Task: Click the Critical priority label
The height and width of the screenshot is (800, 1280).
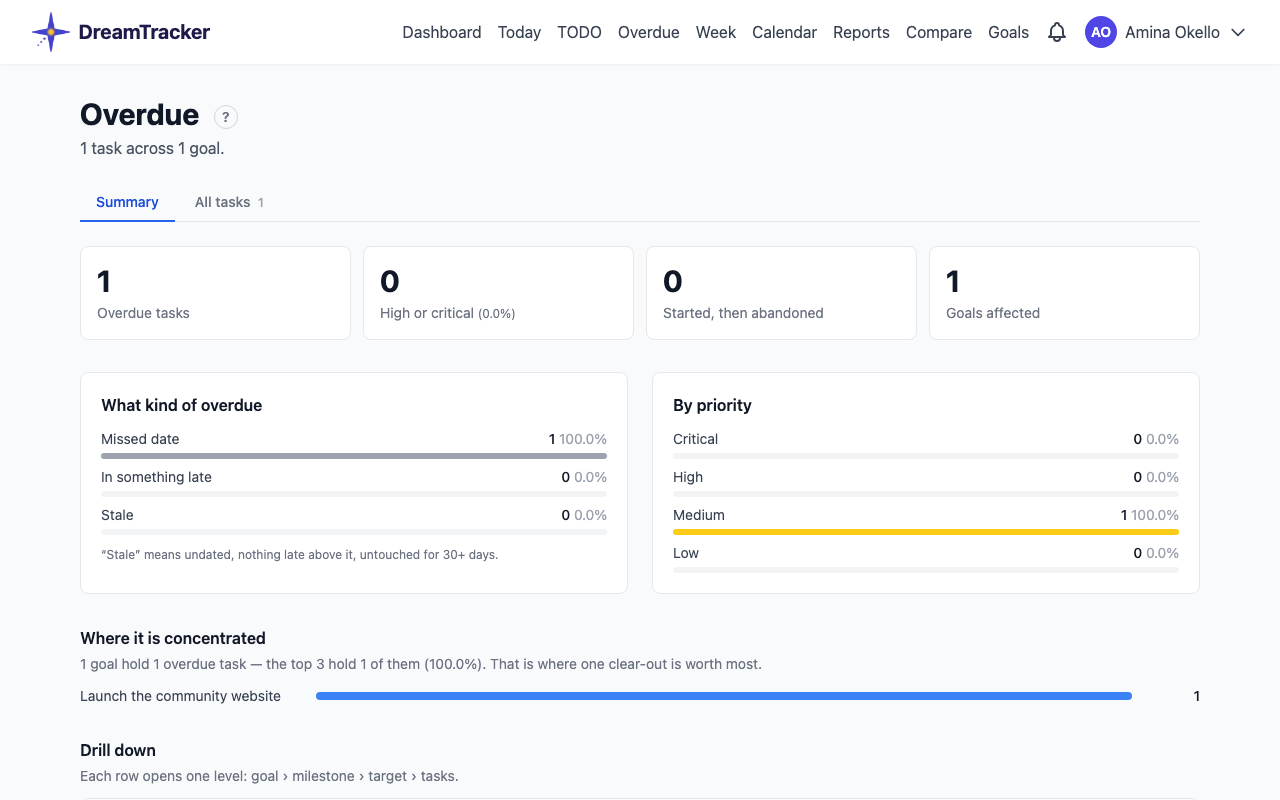Action: point(695,439)
